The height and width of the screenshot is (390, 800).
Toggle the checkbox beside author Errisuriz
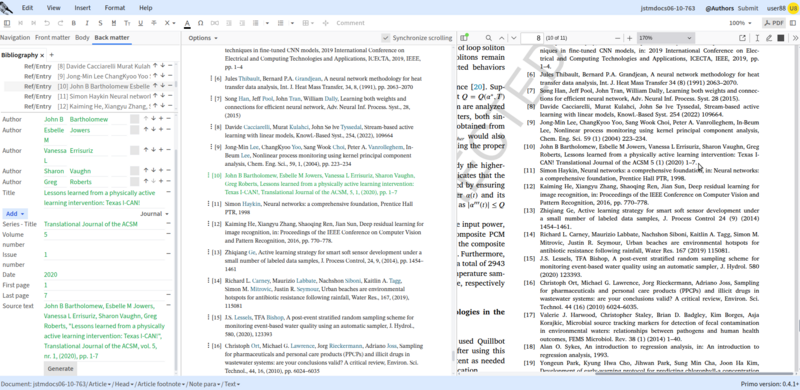[x=134, y=150]
